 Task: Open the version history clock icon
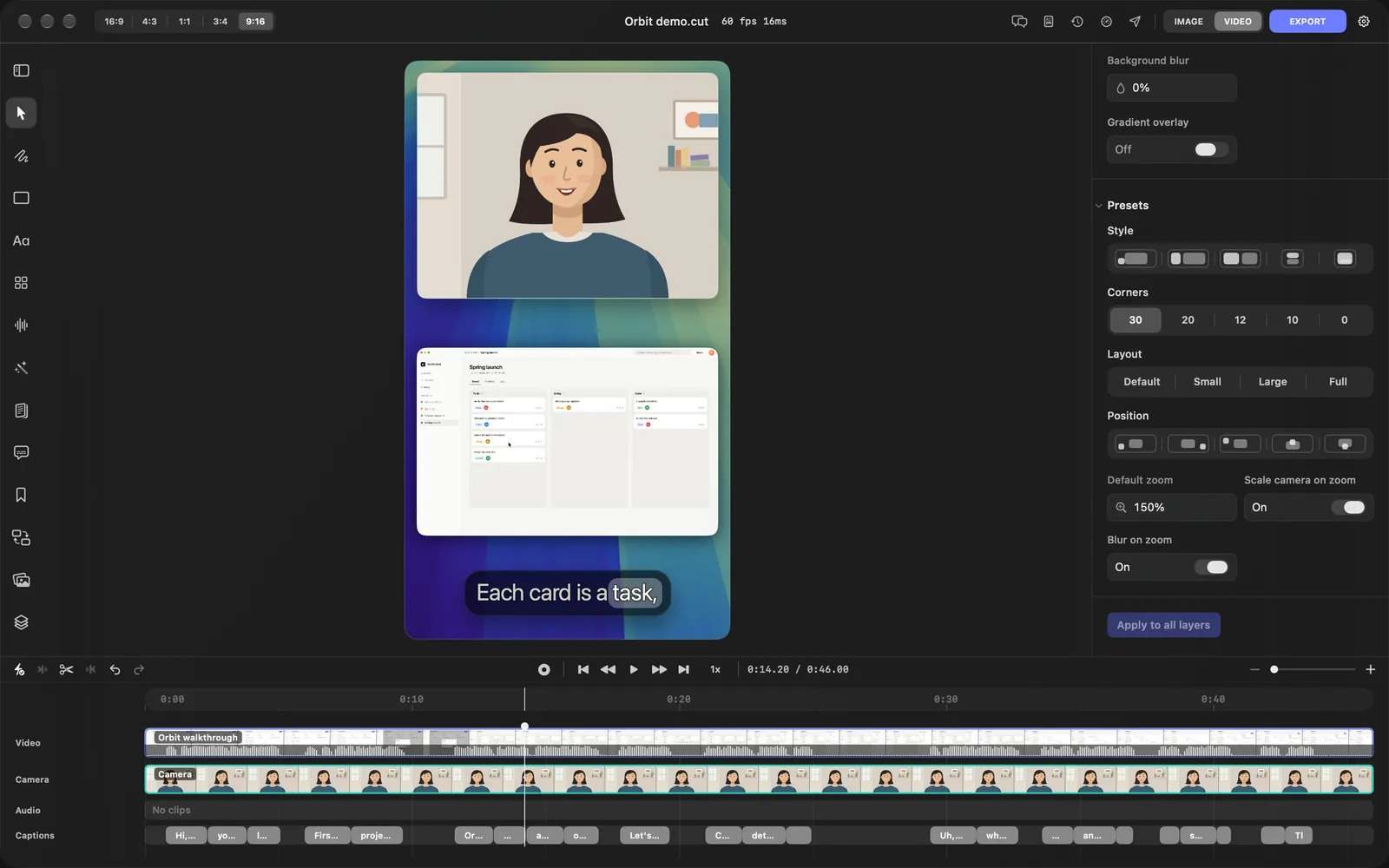tap(1077, 22)
